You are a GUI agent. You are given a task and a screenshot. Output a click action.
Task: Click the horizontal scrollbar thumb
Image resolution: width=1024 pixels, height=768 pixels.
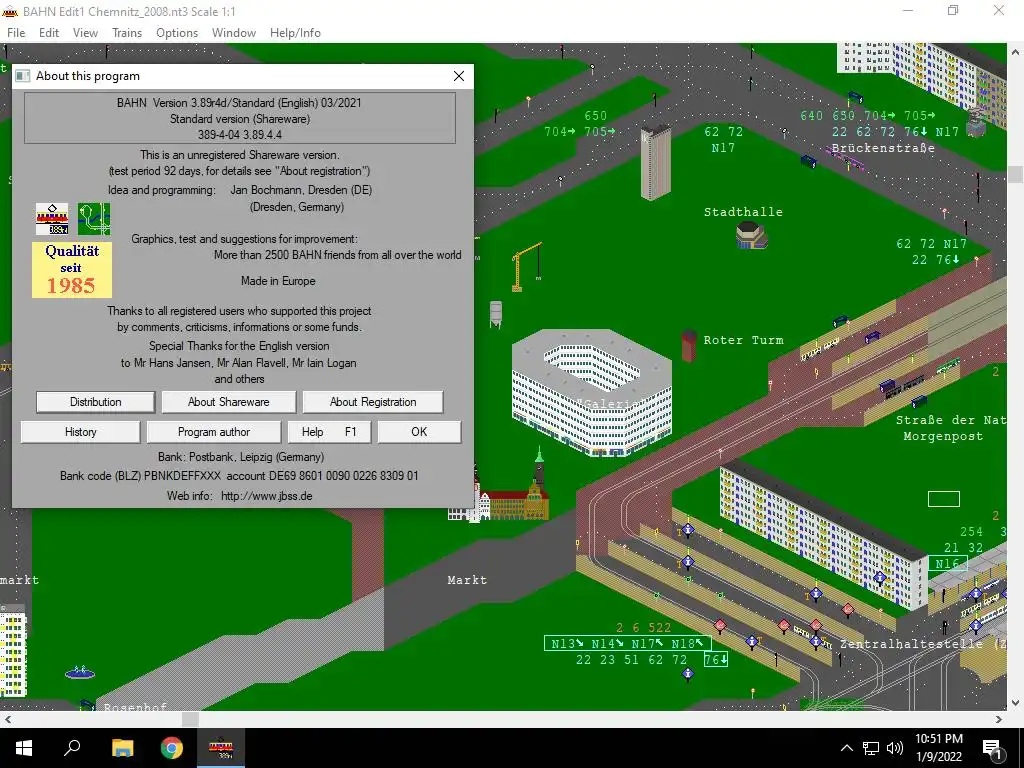point(190,719)
